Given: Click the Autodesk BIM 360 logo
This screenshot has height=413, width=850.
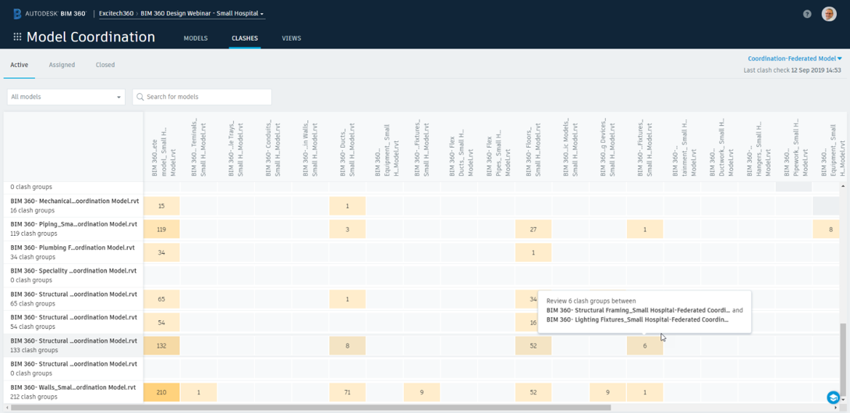Looking at the screenshot, I should pyautogui.click(x=49, y=14).
